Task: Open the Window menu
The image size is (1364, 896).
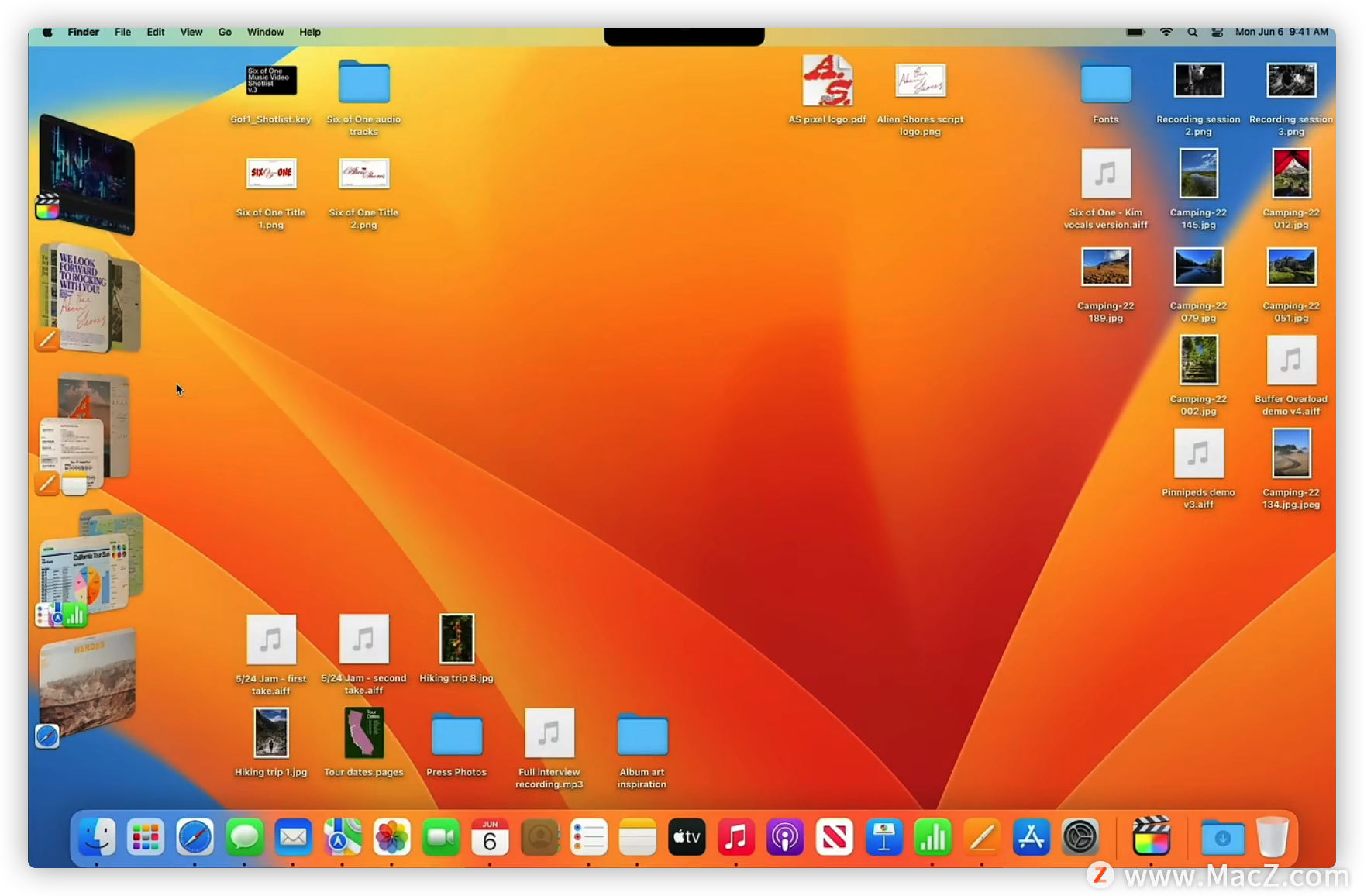Action: 266,32
